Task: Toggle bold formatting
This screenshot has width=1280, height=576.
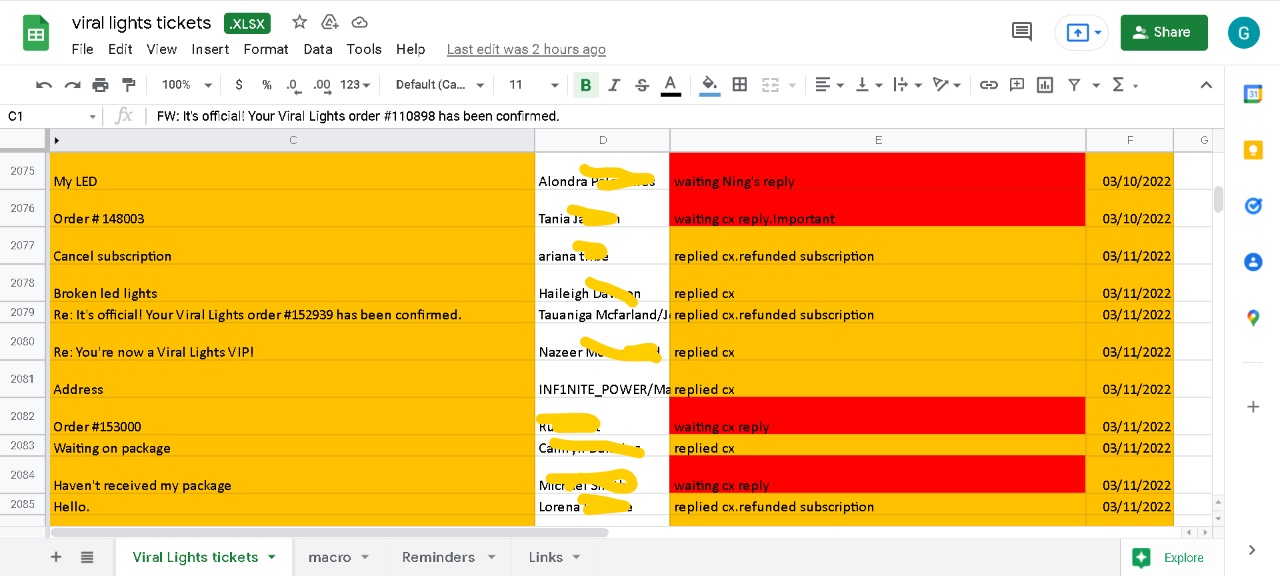Action: (x=586, y=85)
